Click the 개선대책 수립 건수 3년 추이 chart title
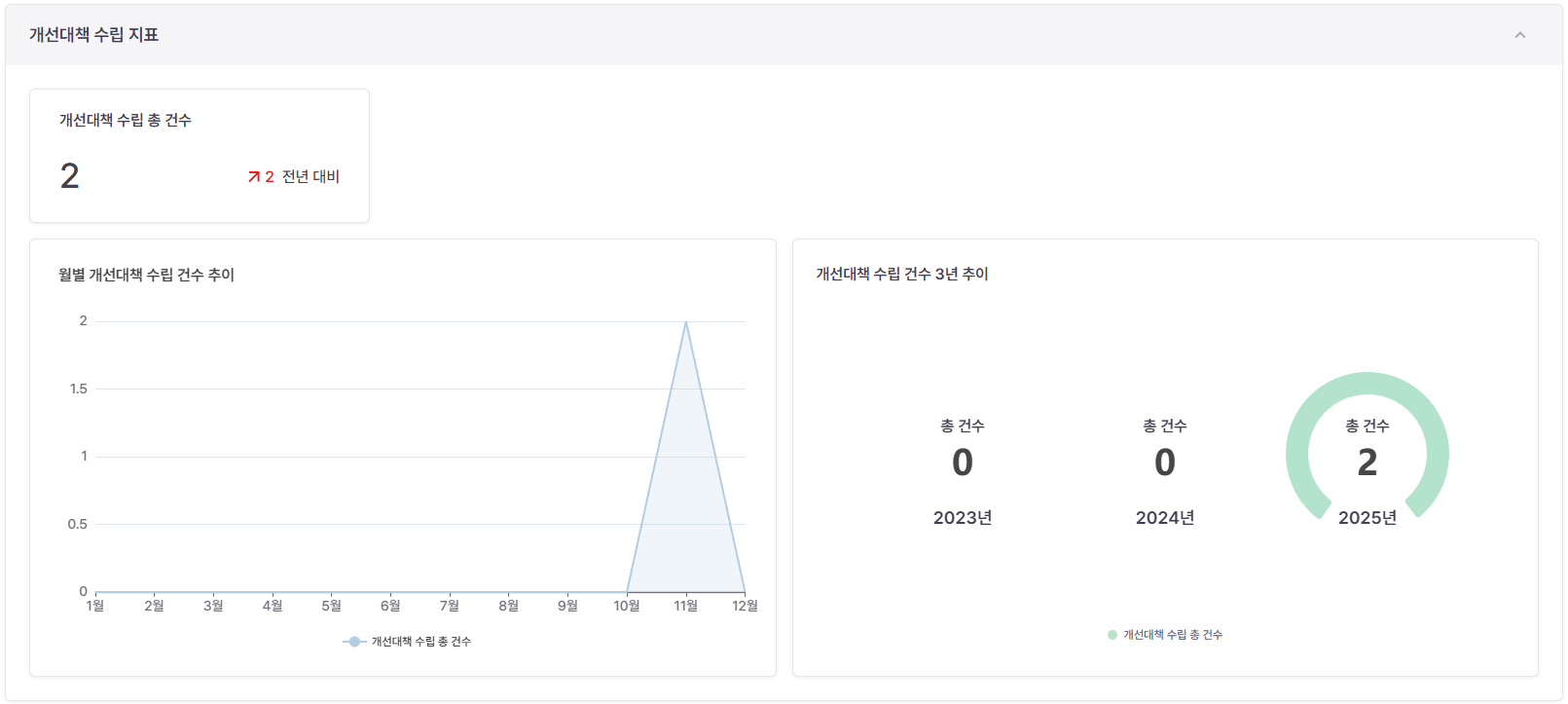The width and height of the screenshot is (1568, 704). [901, 275]
